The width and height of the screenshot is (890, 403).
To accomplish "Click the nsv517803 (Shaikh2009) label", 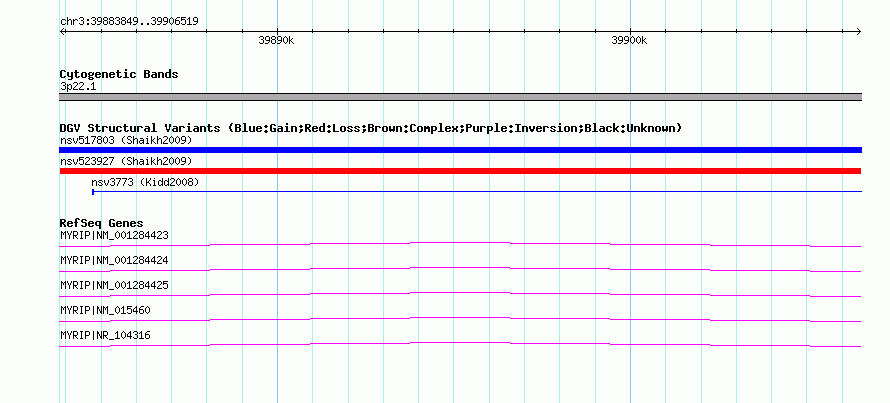I will (x=126, y=140).
